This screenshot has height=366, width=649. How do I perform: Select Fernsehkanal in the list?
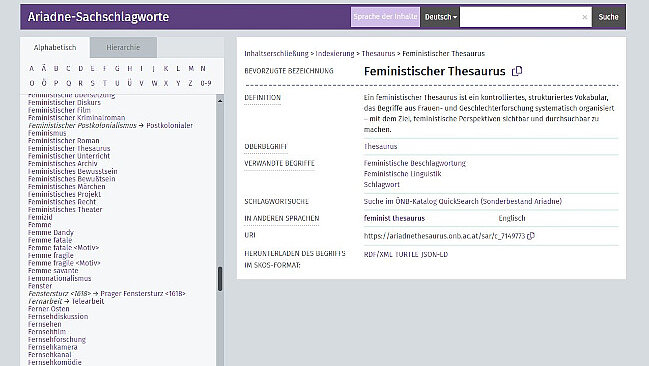(50, 355)
